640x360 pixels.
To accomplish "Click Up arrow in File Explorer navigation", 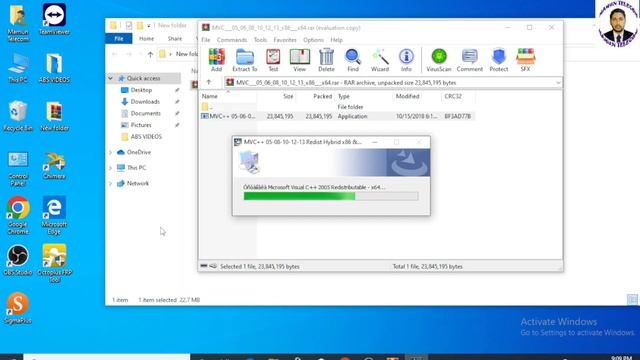I will [150, 54].
